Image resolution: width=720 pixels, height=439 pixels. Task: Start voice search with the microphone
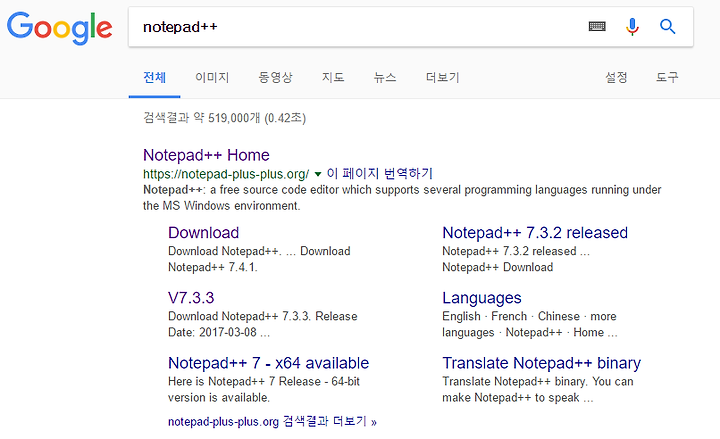pos(632,27)
